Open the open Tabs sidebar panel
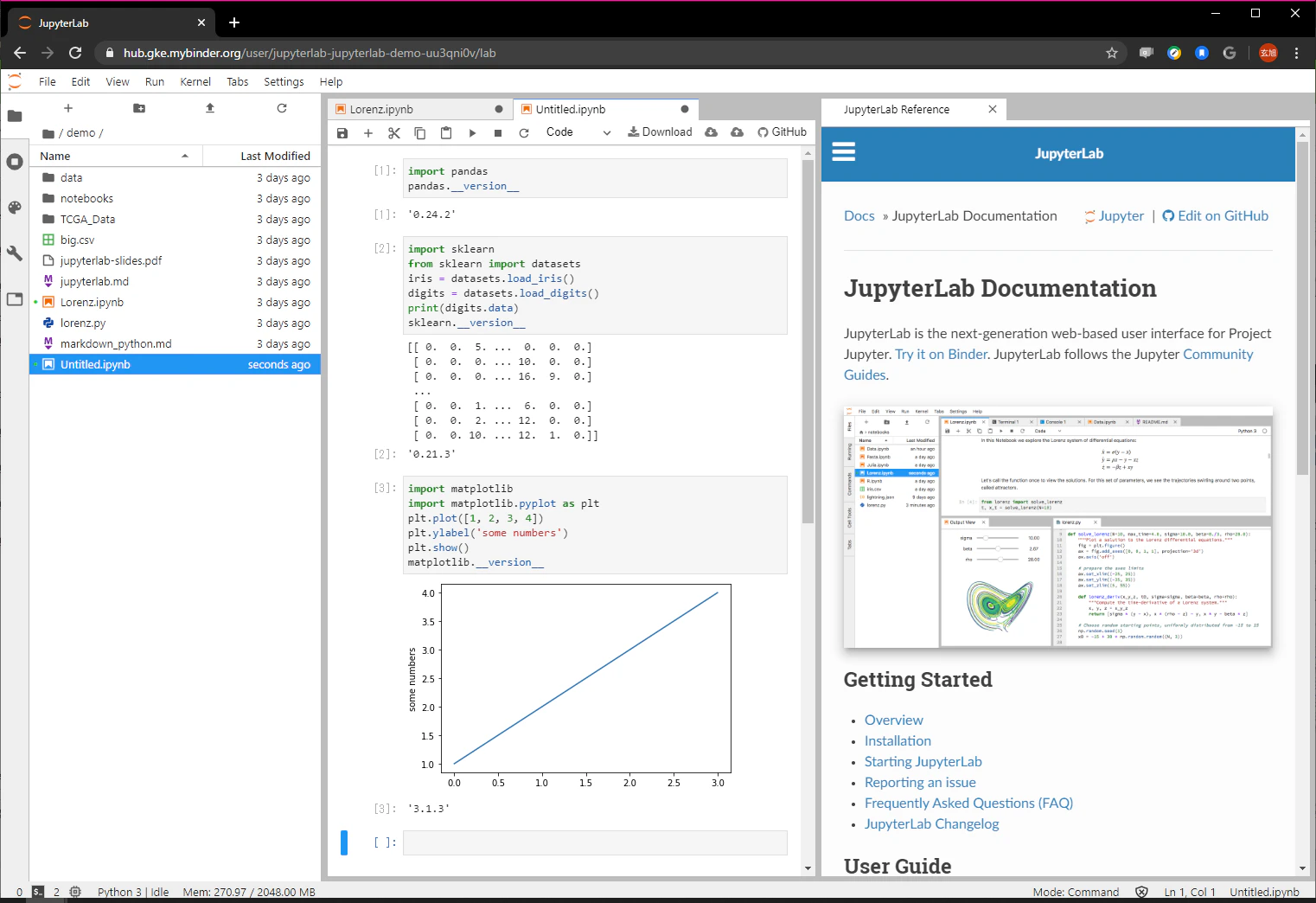This screenshot has width=1316, height=903. [x=15, y=299]
